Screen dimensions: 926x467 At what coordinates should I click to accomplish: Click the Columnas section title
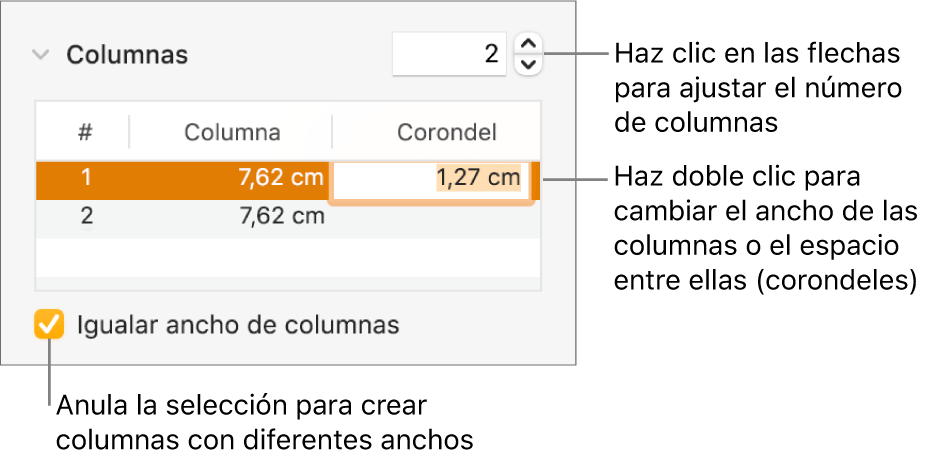point(127,55)
